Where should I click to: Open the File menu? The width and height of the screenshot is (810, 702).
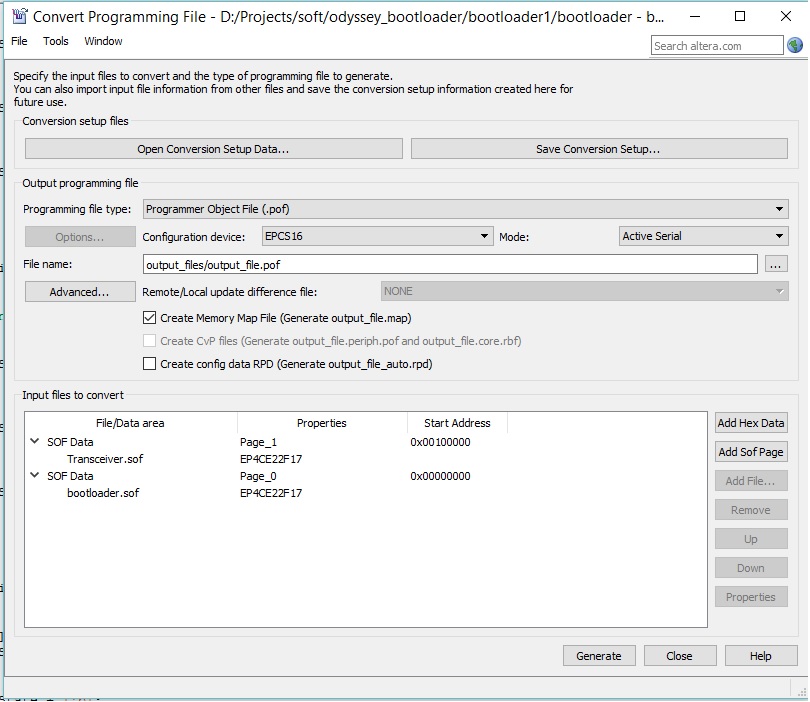19,41
